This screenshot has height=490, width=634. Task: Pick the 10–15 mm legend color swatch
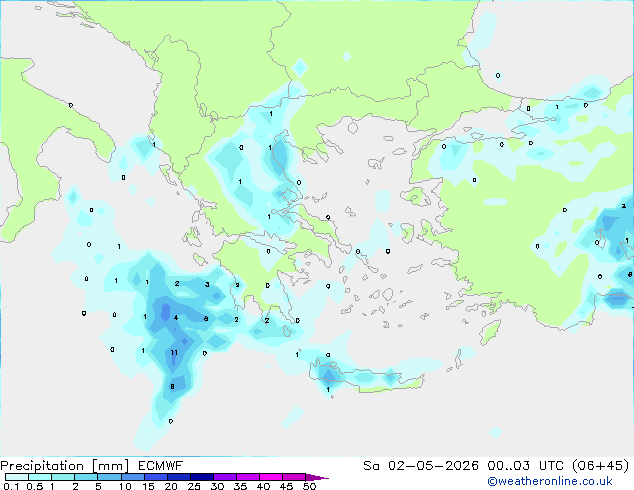tap(132, 477)
